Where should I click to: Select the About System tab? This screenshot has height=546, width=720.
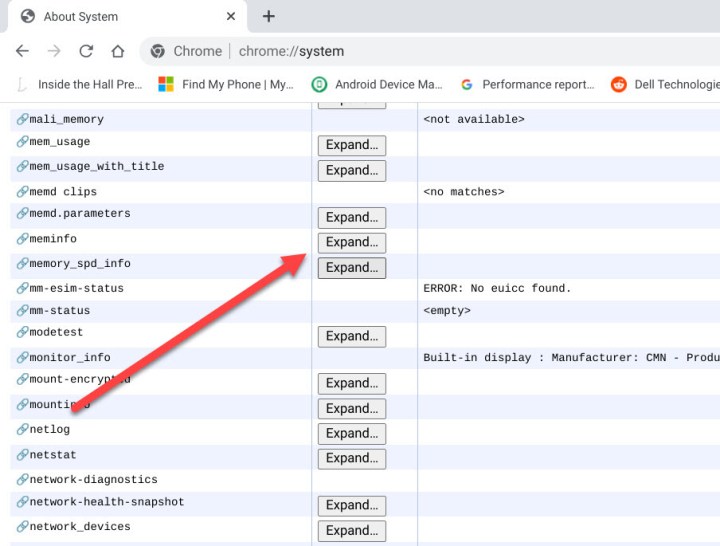(110, 17)
